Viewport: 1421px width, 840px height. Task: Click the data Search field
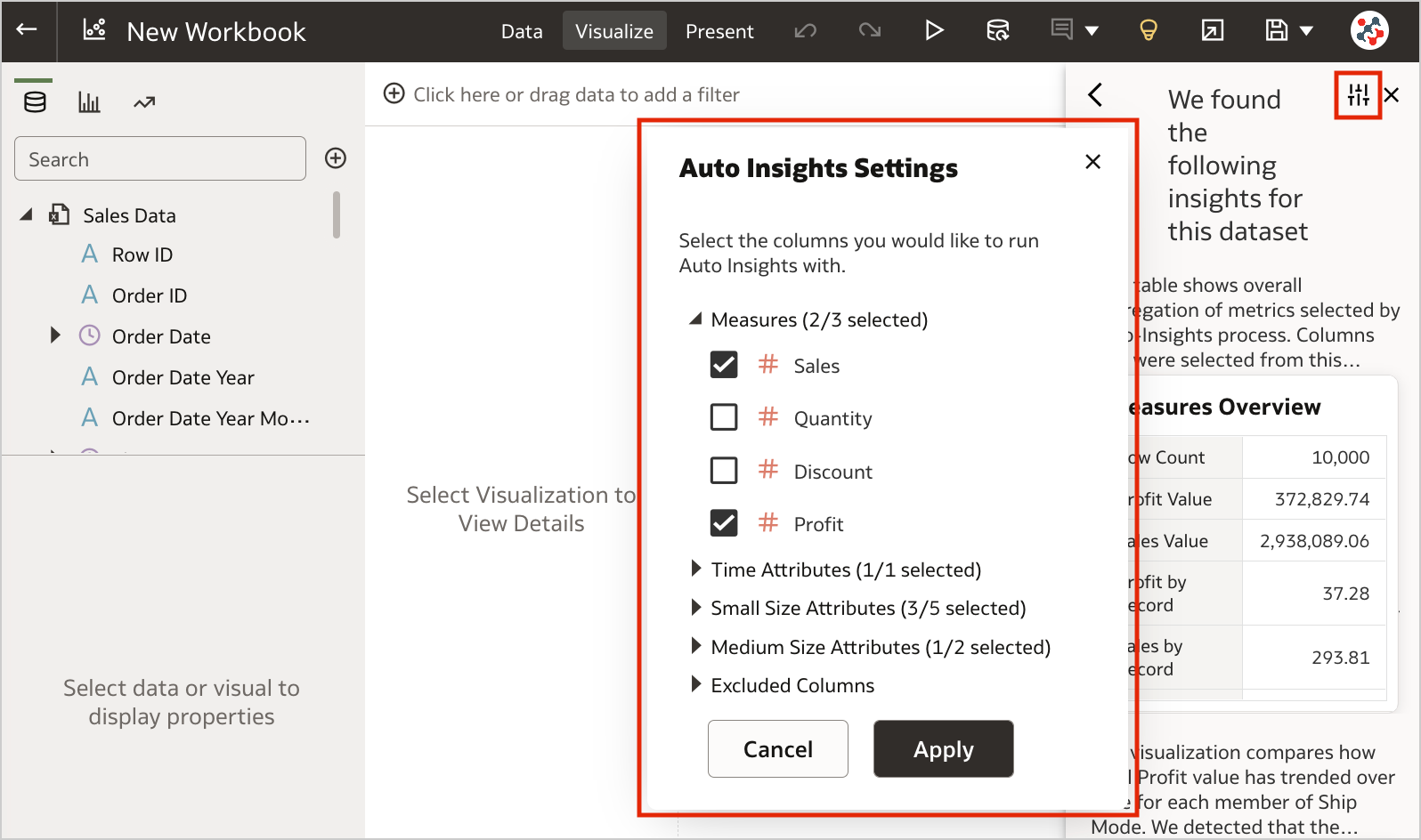pyautogui.click(x=160, y=159)
